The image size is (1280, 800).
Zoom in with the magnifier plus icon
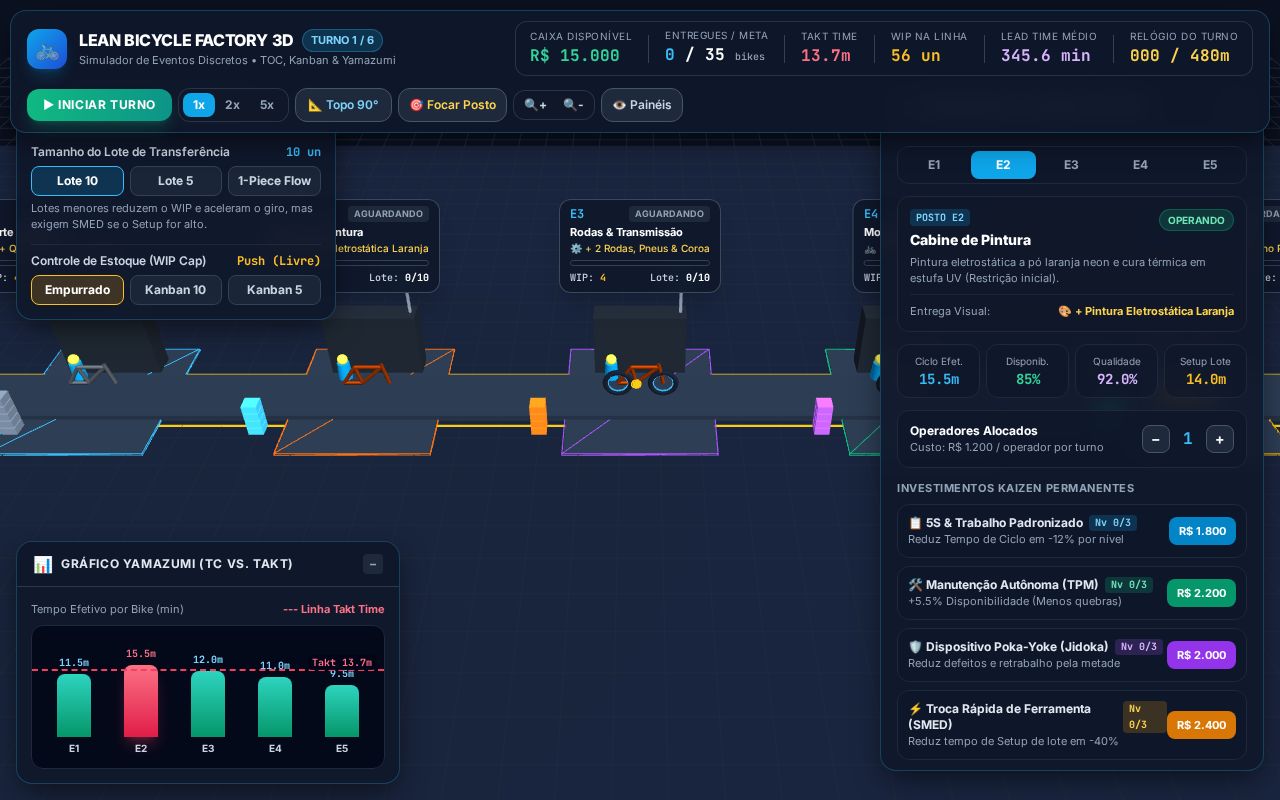(x=535, y=105)
